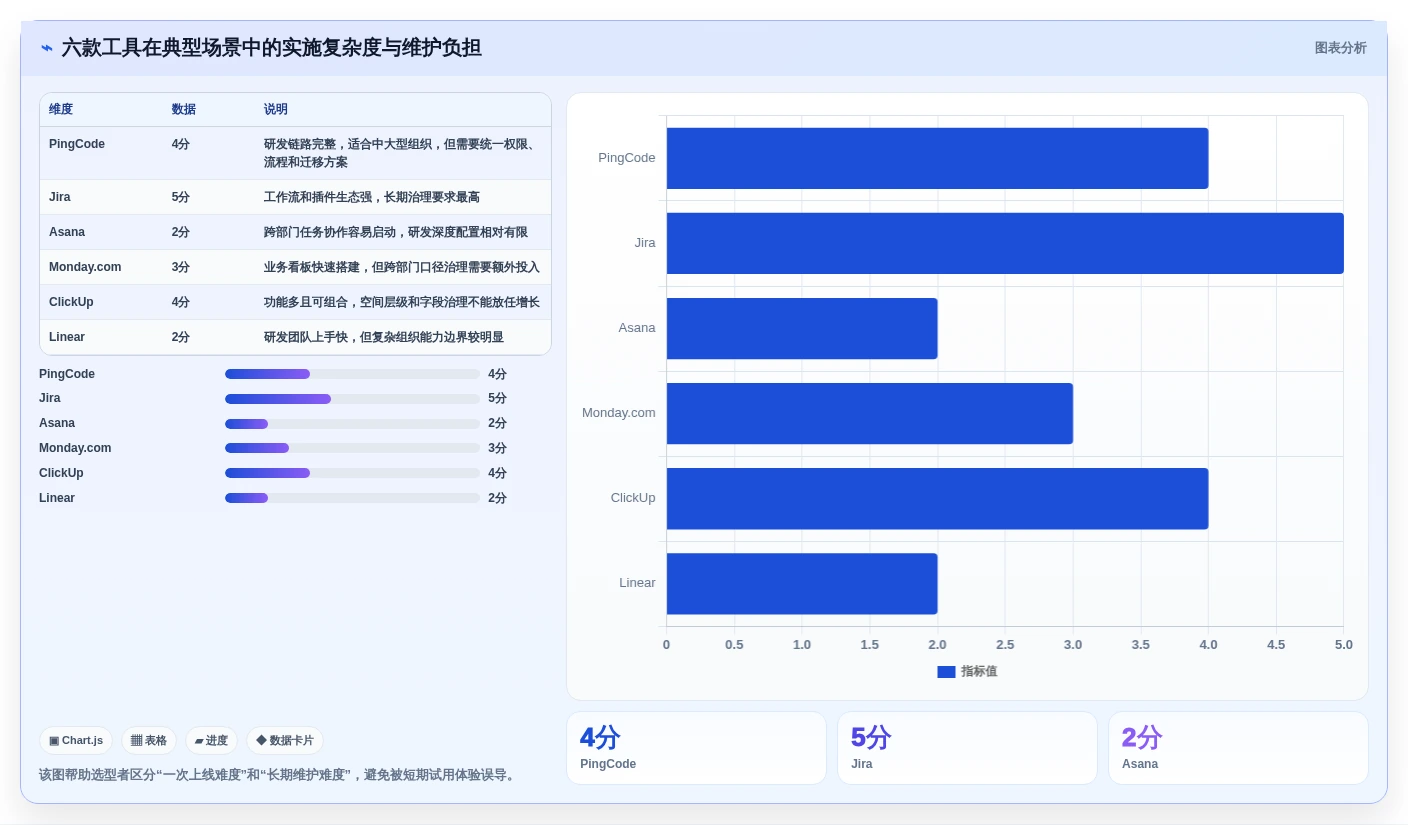Image resolution: width=1408 pixels, height=825 pixels.
Task: Click the ClickUp y-axis label in the chart
Action: [x=633, y=498]
